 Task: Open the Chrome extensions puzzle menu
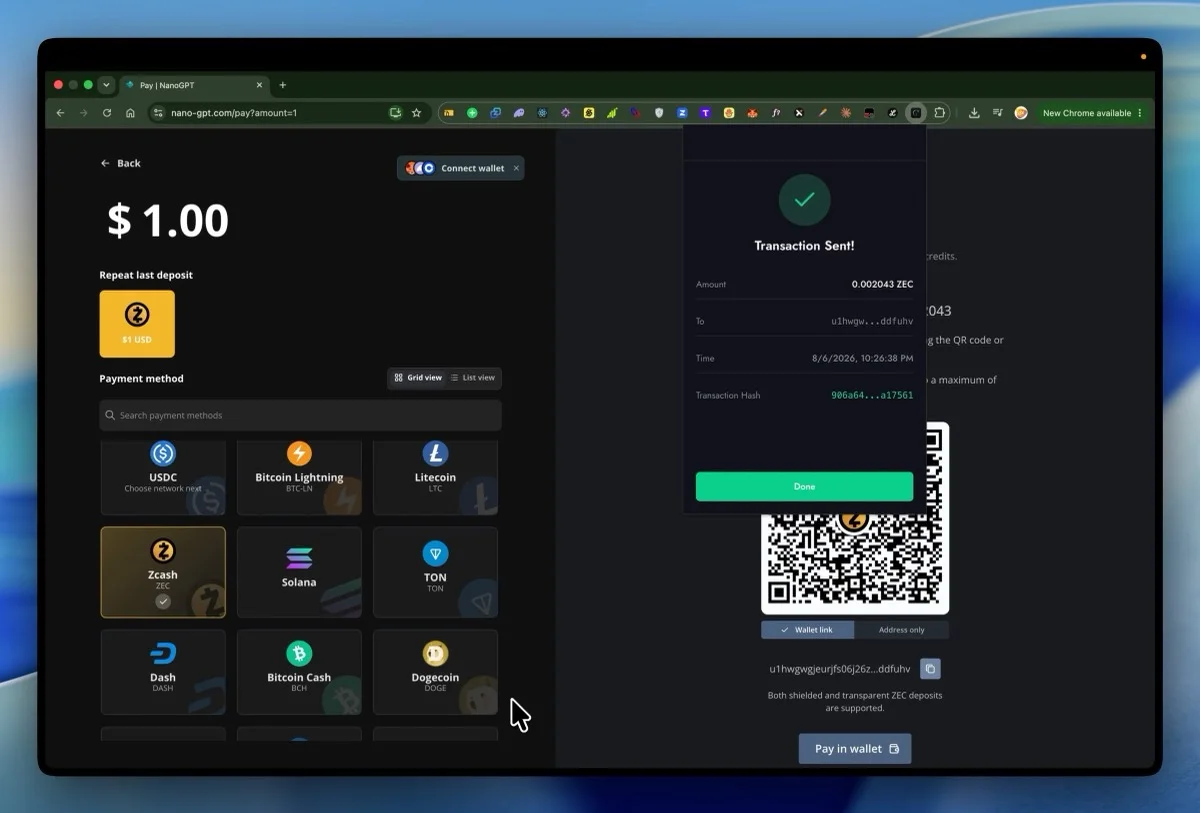940,113
